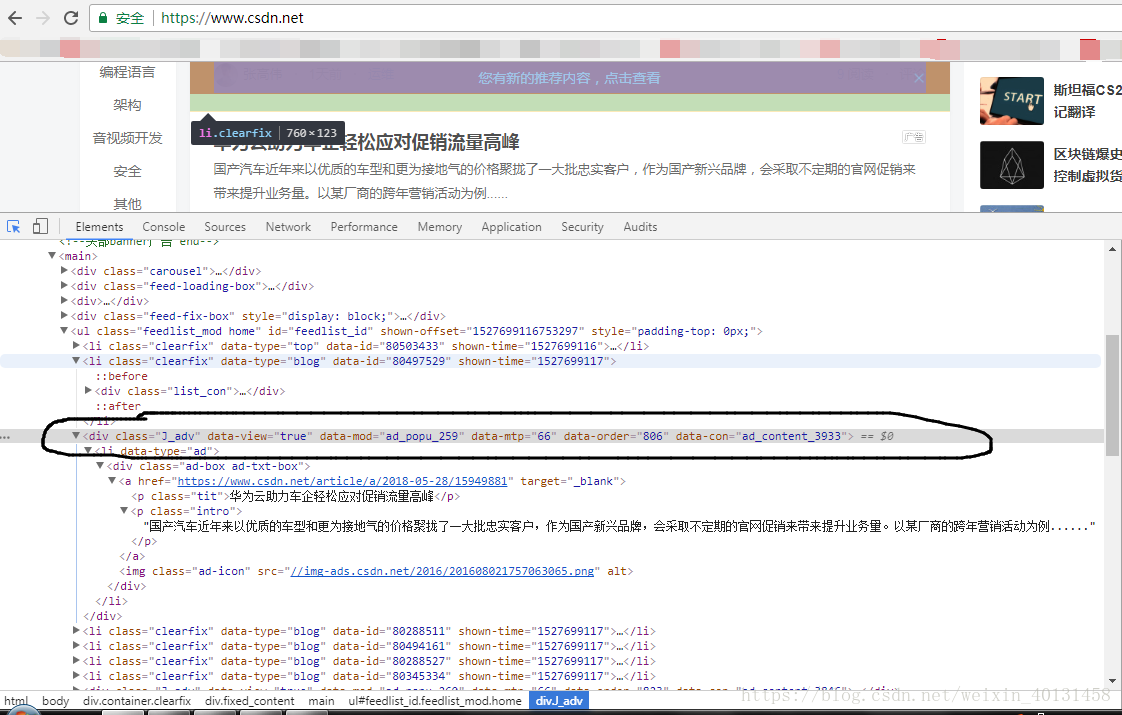
Task: Open the Performance tab
Action: (x=364, y=227)
